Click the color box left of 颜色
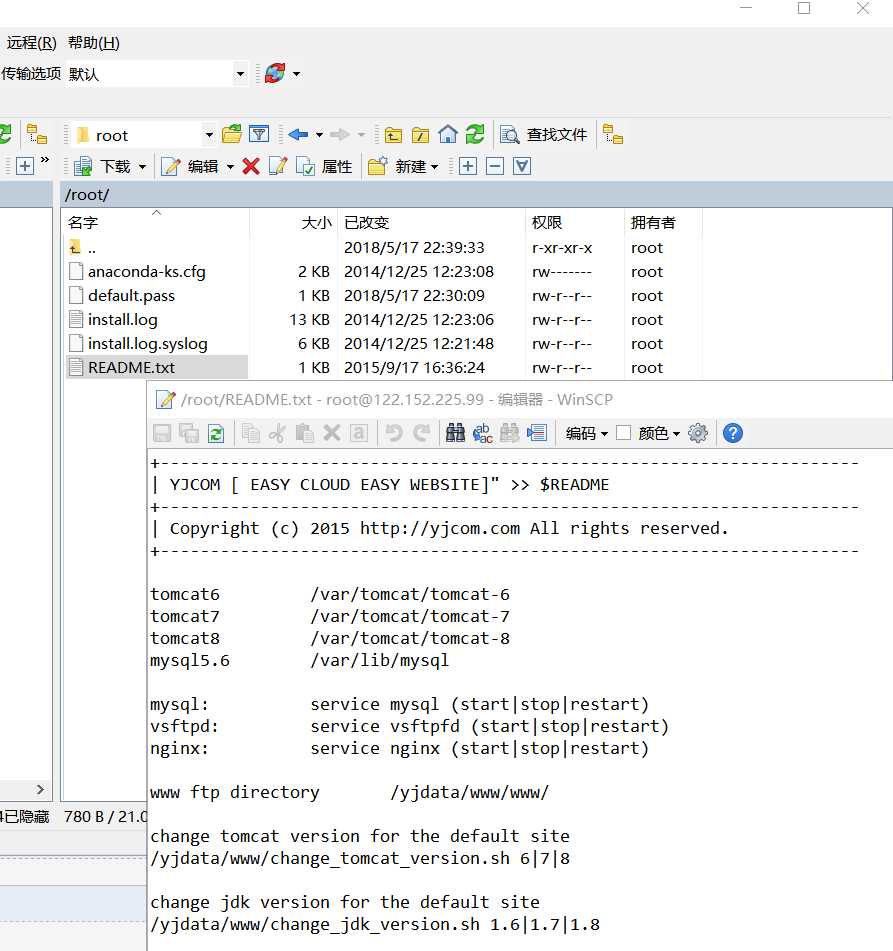Screen dimensions: 893x951 point(624,433)
